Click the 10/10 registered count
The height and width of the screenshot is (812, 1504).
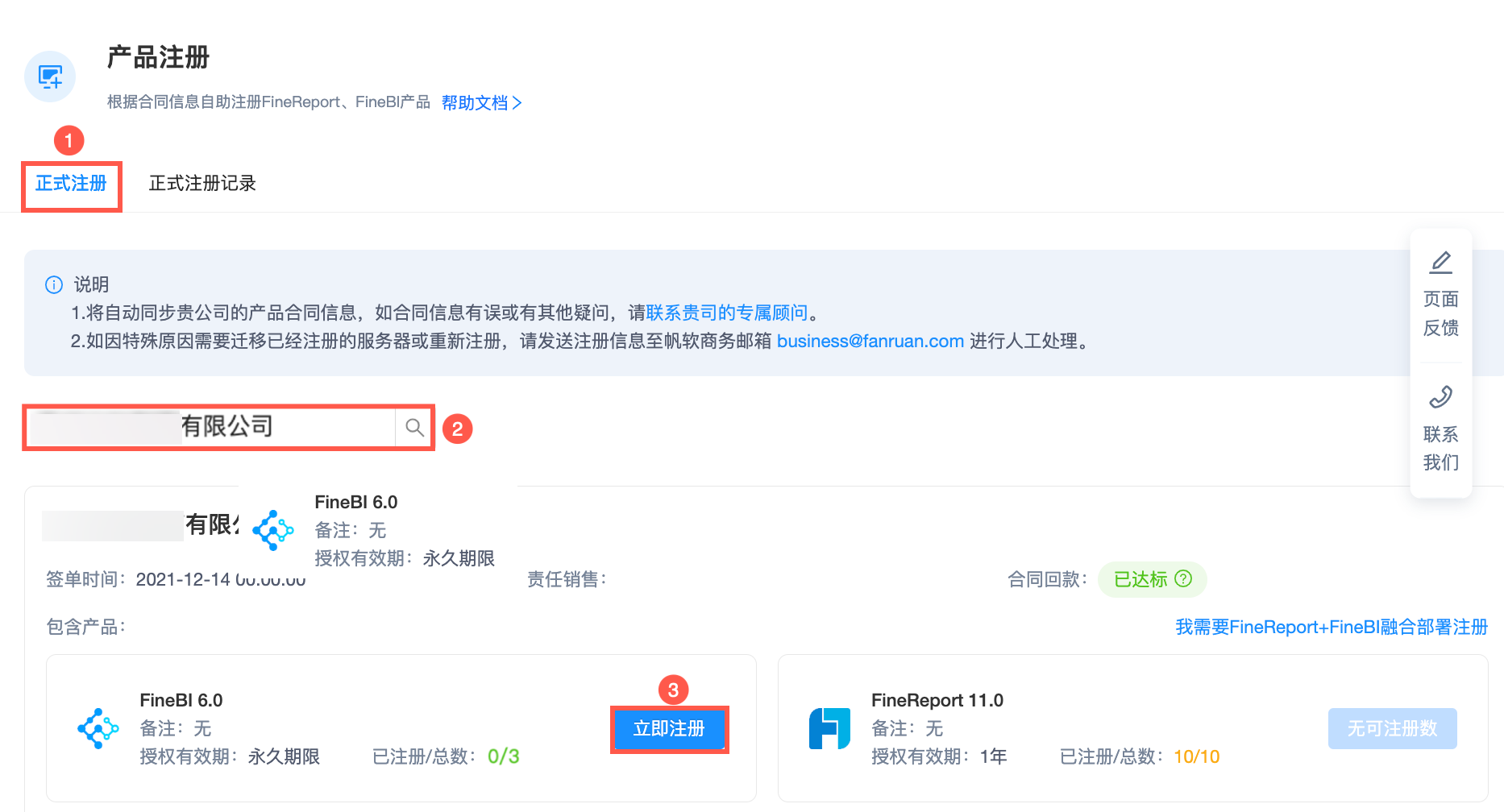pos(1197,756)
